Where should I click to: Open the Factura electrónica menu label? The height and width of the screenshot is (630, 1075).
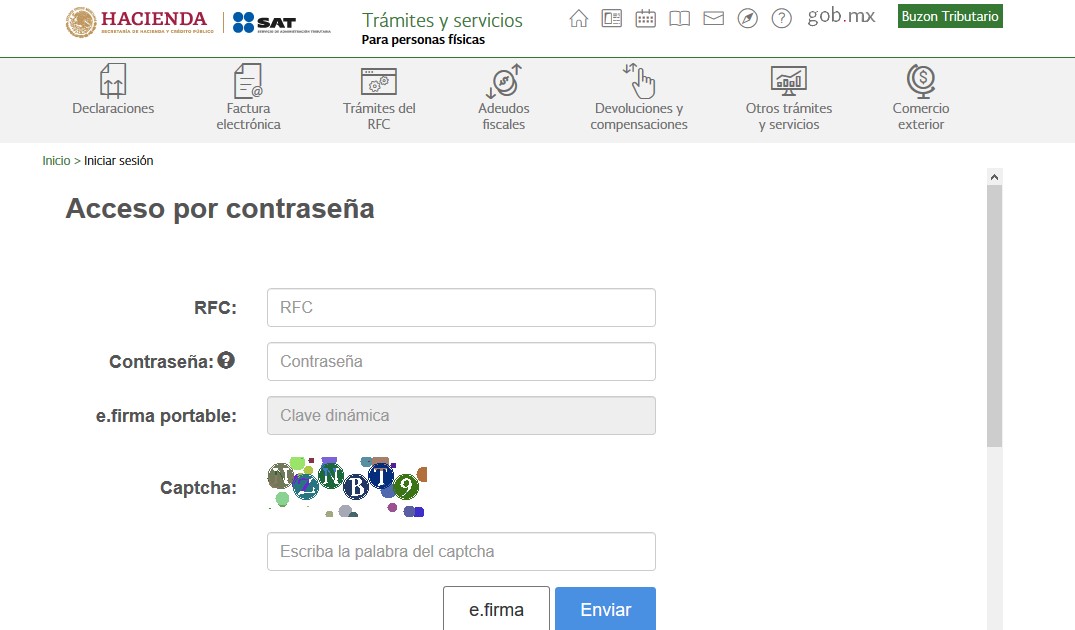click(x=248, y=117)
